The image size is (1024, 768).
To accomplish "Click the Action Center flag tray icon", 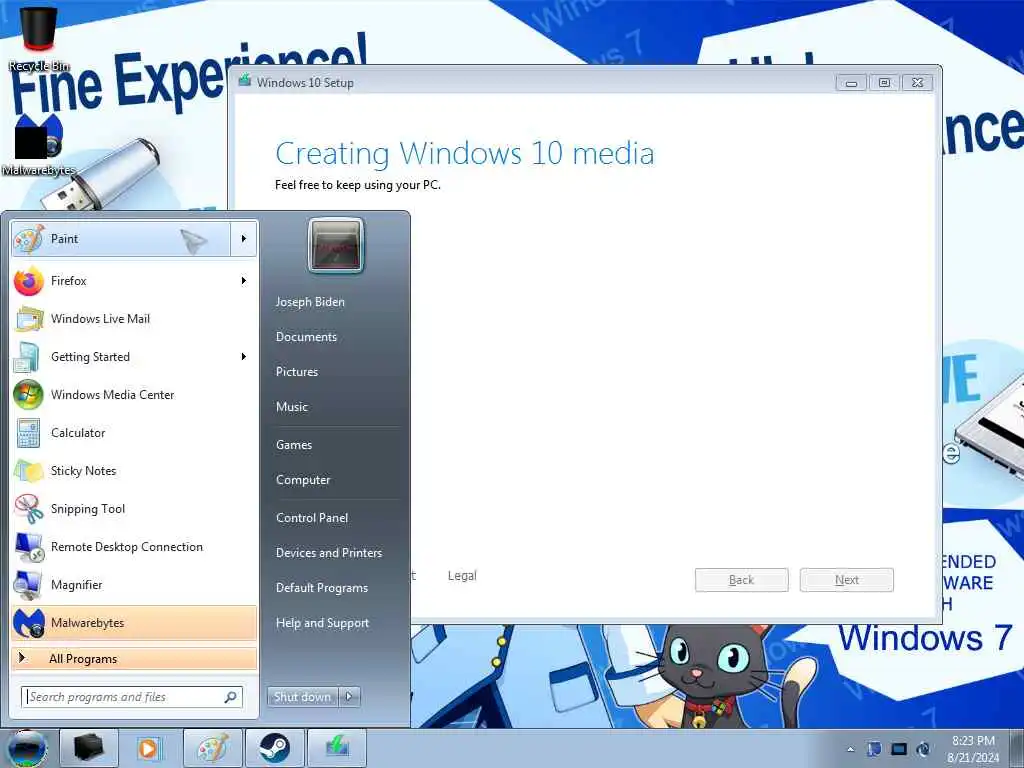I will click(x=874, y=749).
